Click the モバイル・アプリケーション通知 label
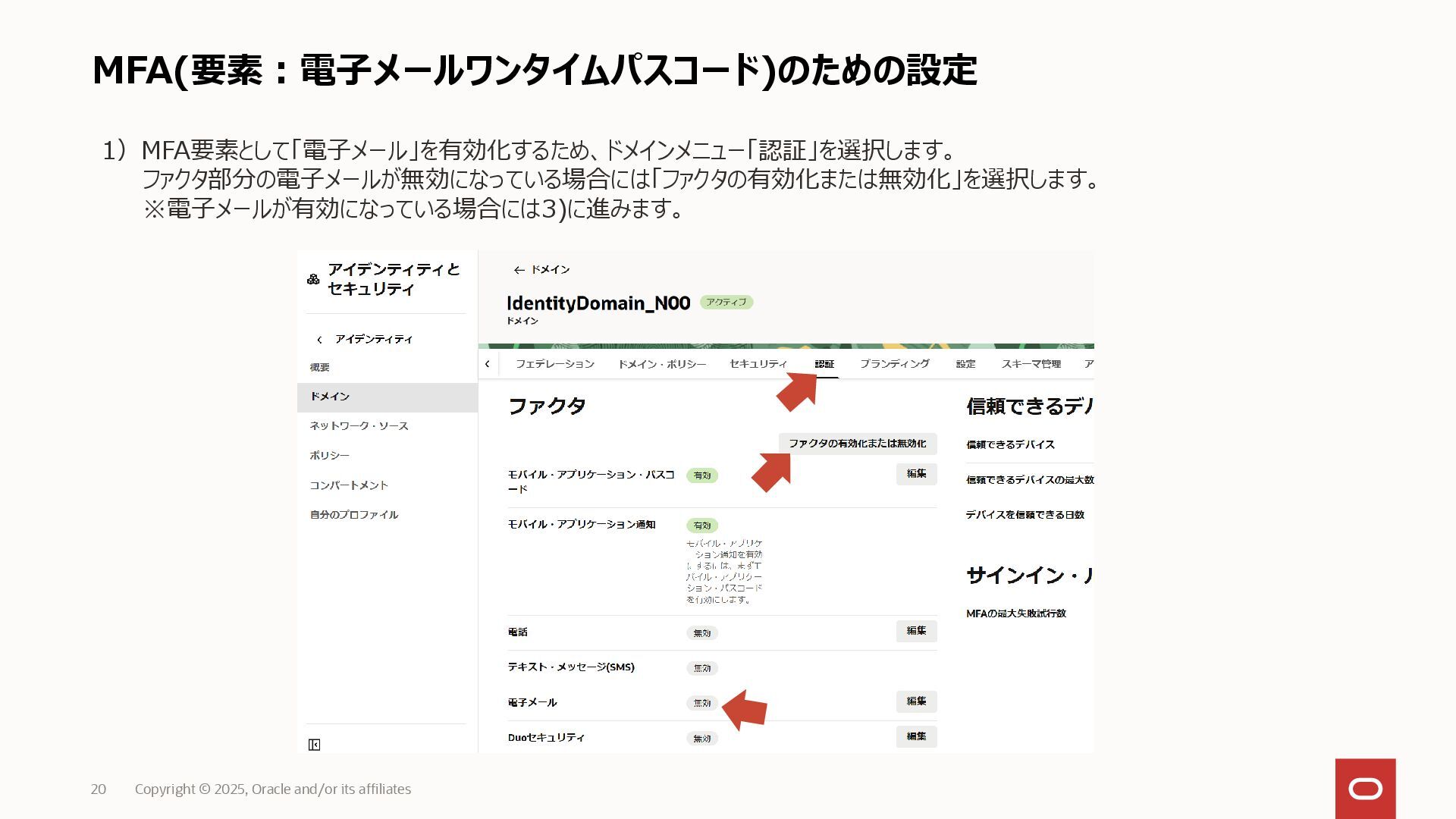Viewport: 1456px width, 819px height. 582,525
